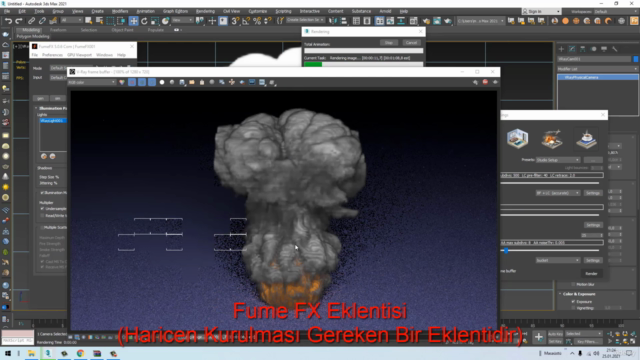This screenshot has width=640, height=360.
Task: Toggle the blue channel button in frame buffer
Action: pos(152,82)
